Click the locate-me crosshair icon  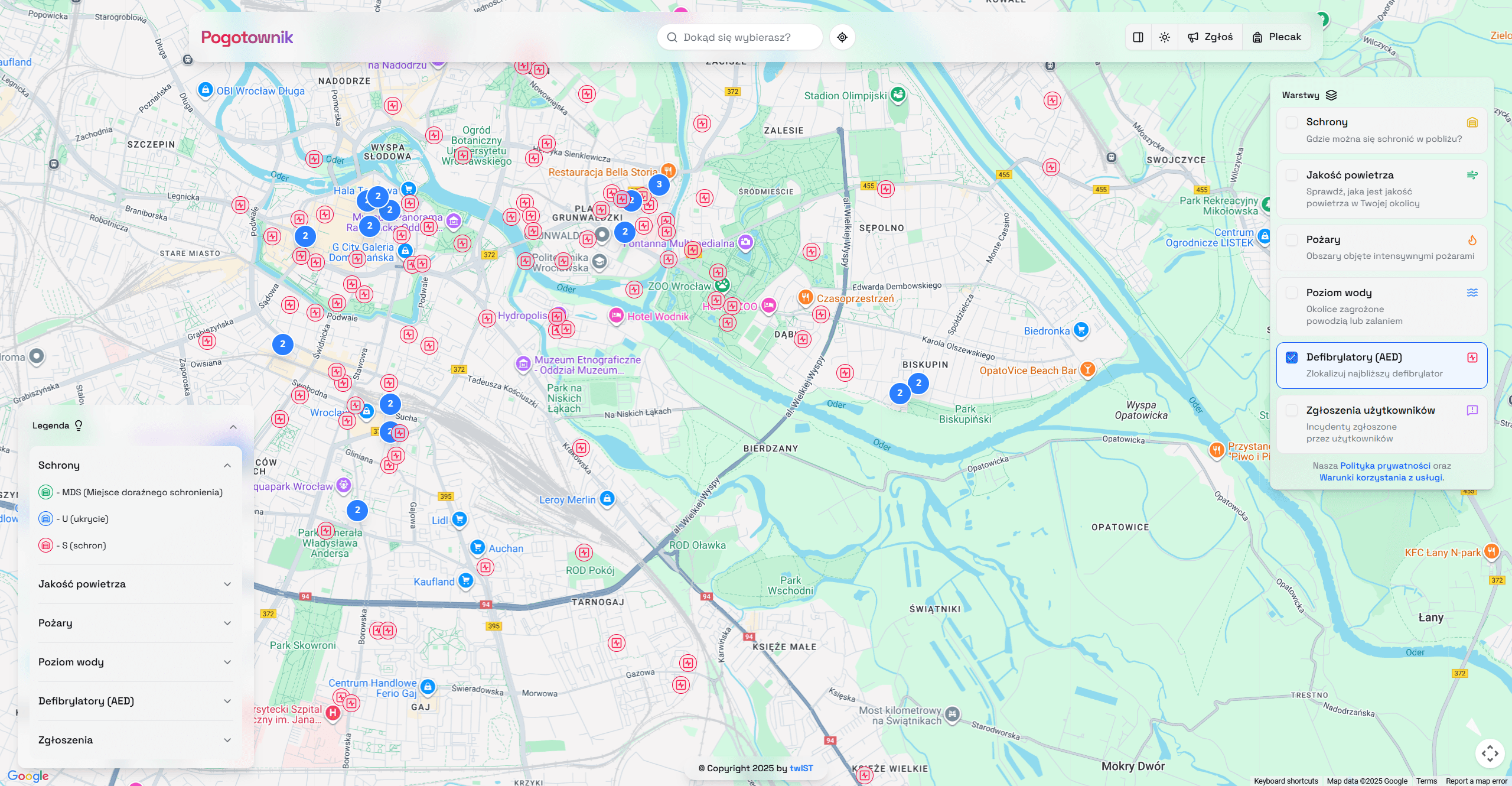tap(842, 37)
